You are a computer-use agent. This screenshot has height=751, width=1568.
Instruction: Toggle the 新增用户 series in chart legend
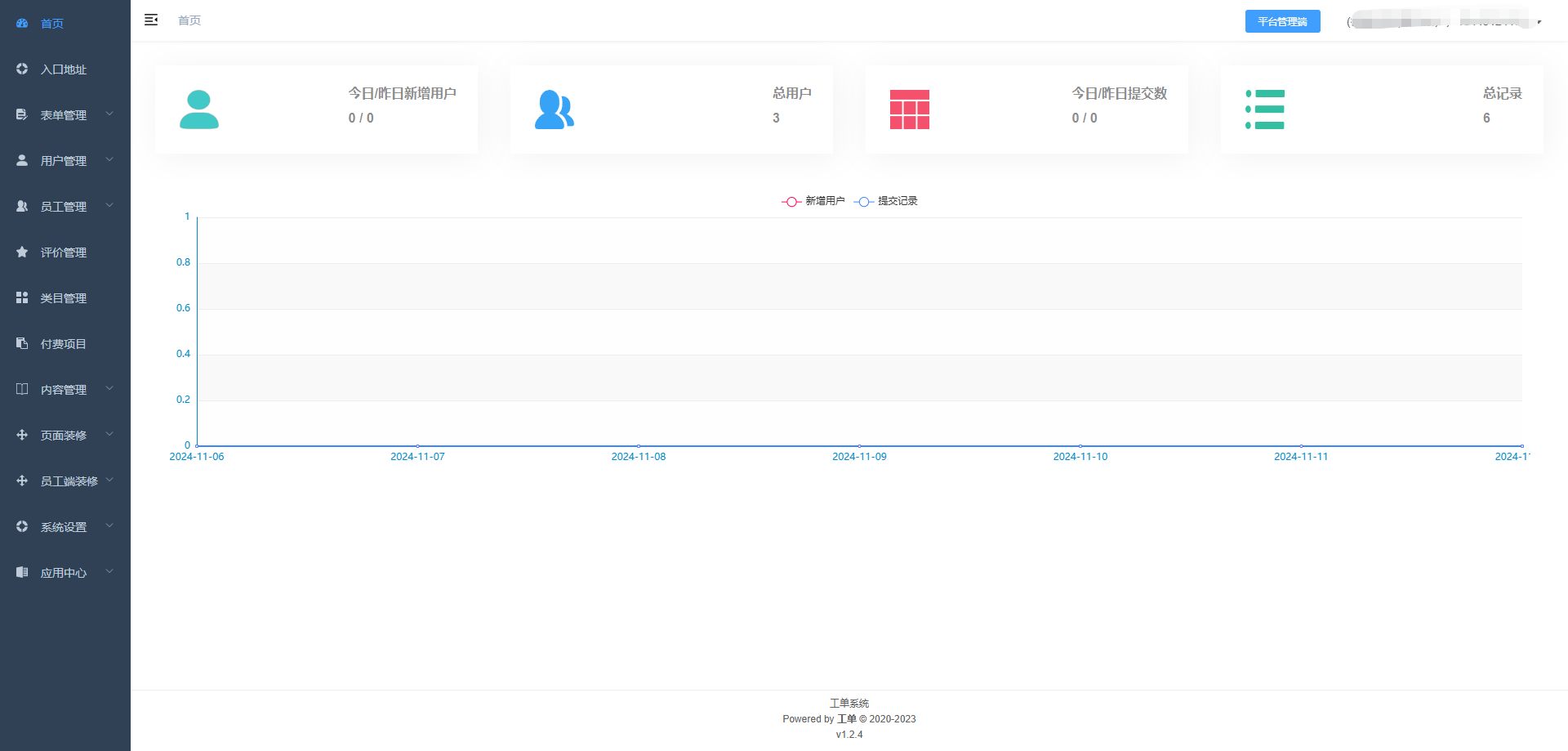pos(813,201)
